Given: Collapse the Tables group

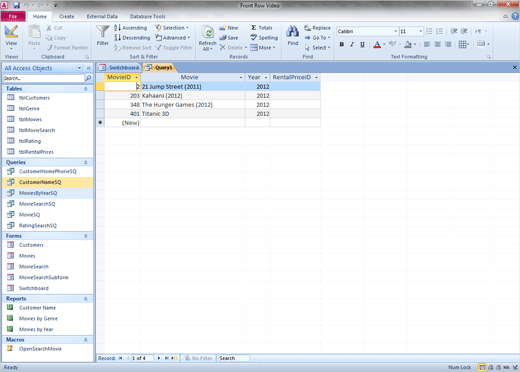Looking at the screenshot, I should coord(86,89).
